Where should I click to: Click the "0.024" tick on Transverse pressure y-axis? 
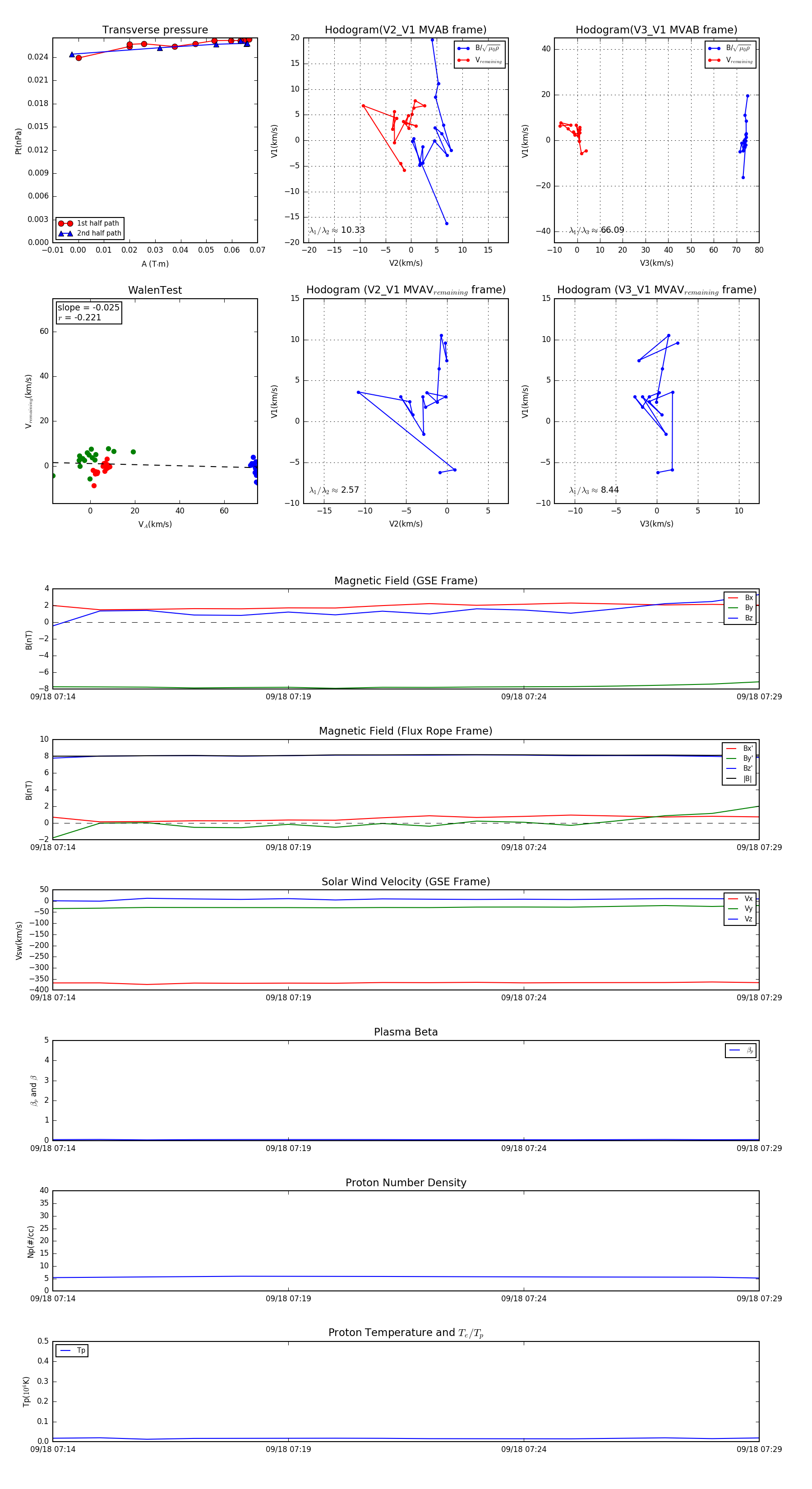(x=38, y=57)
